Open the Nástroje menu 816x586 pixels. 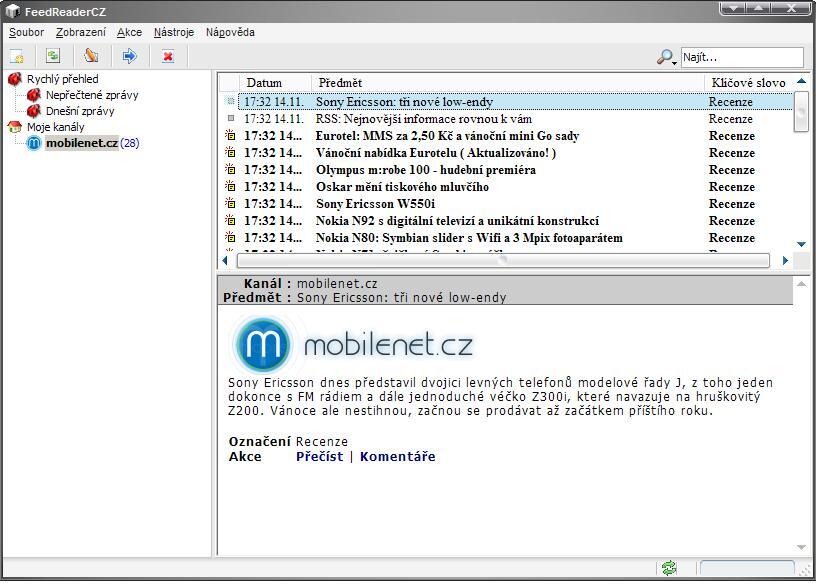(x=174, y=32)
